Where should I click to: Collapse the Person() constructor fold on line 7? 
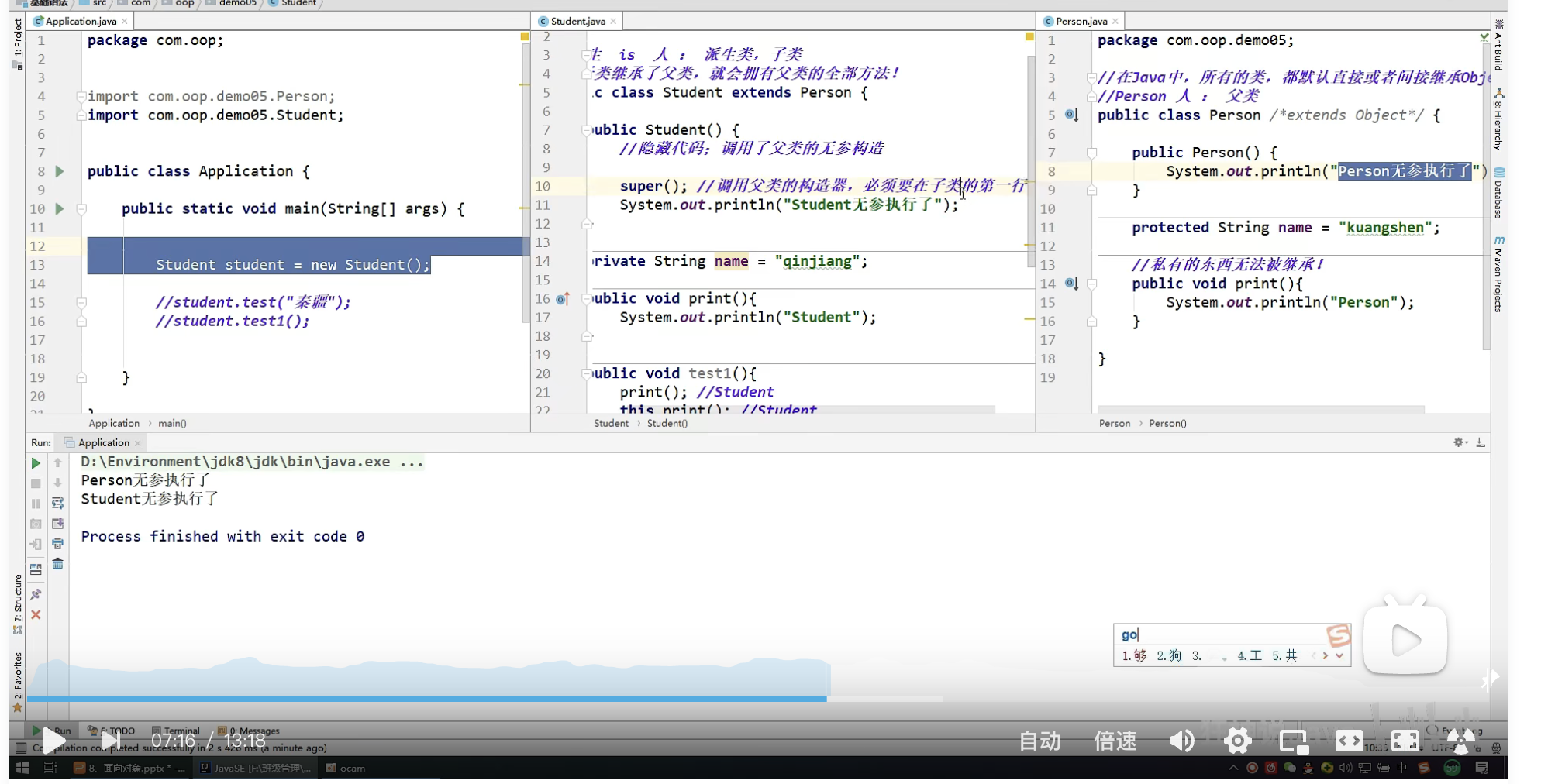coord(1091,153)
